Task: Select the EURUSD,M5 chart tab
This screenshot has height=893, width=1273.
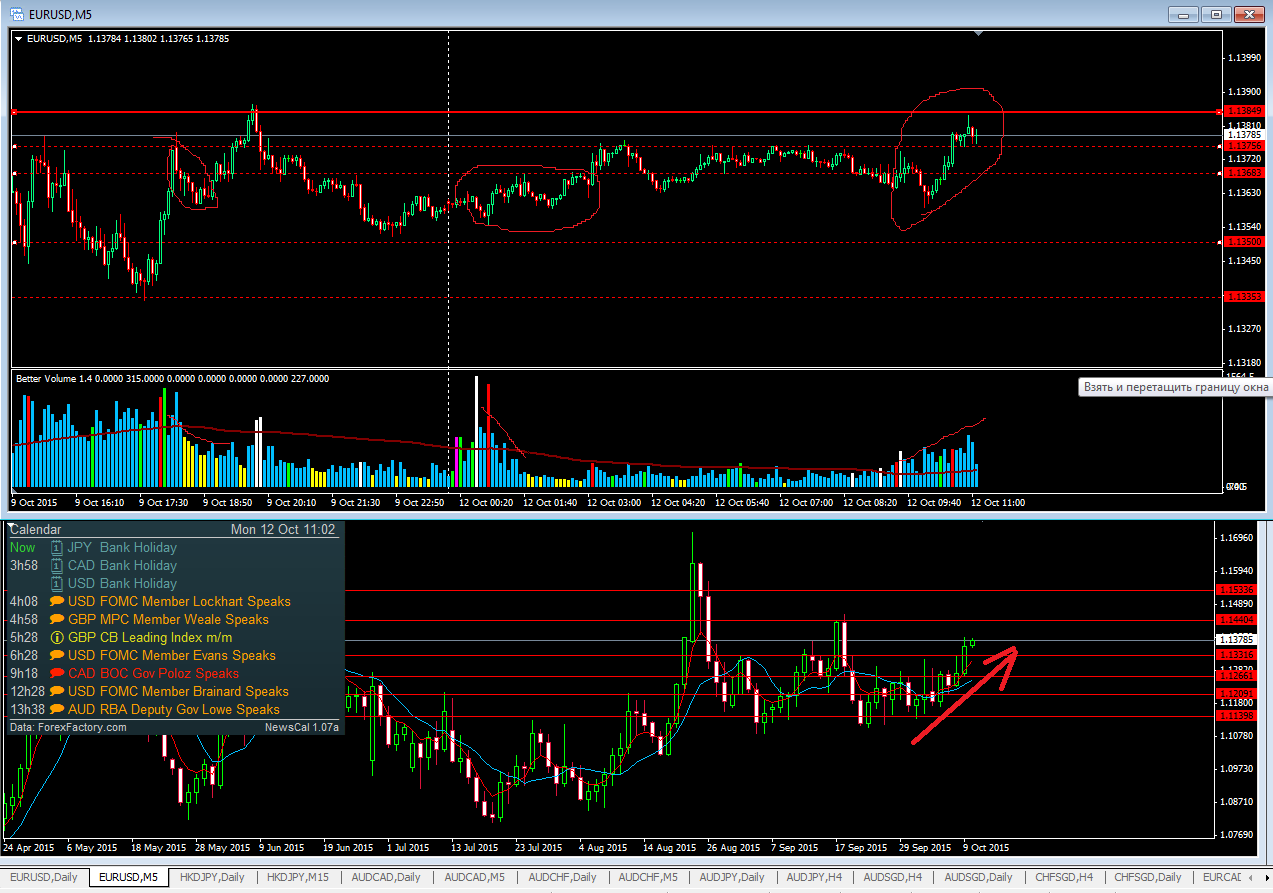Action: pos(129,877)
